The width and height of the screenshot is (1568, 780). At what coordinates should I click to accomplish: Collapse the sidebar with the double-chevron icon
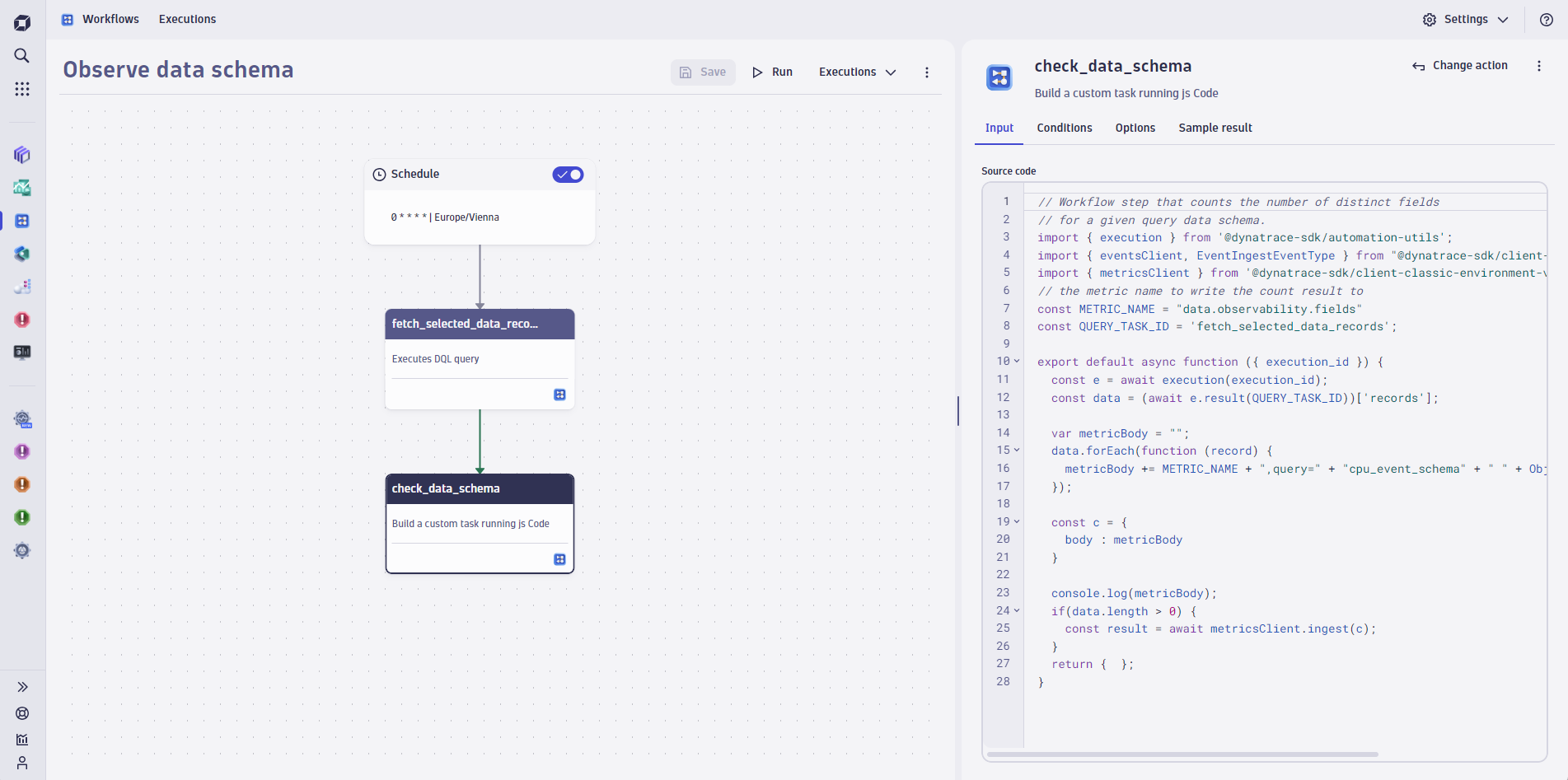point(21,686)
